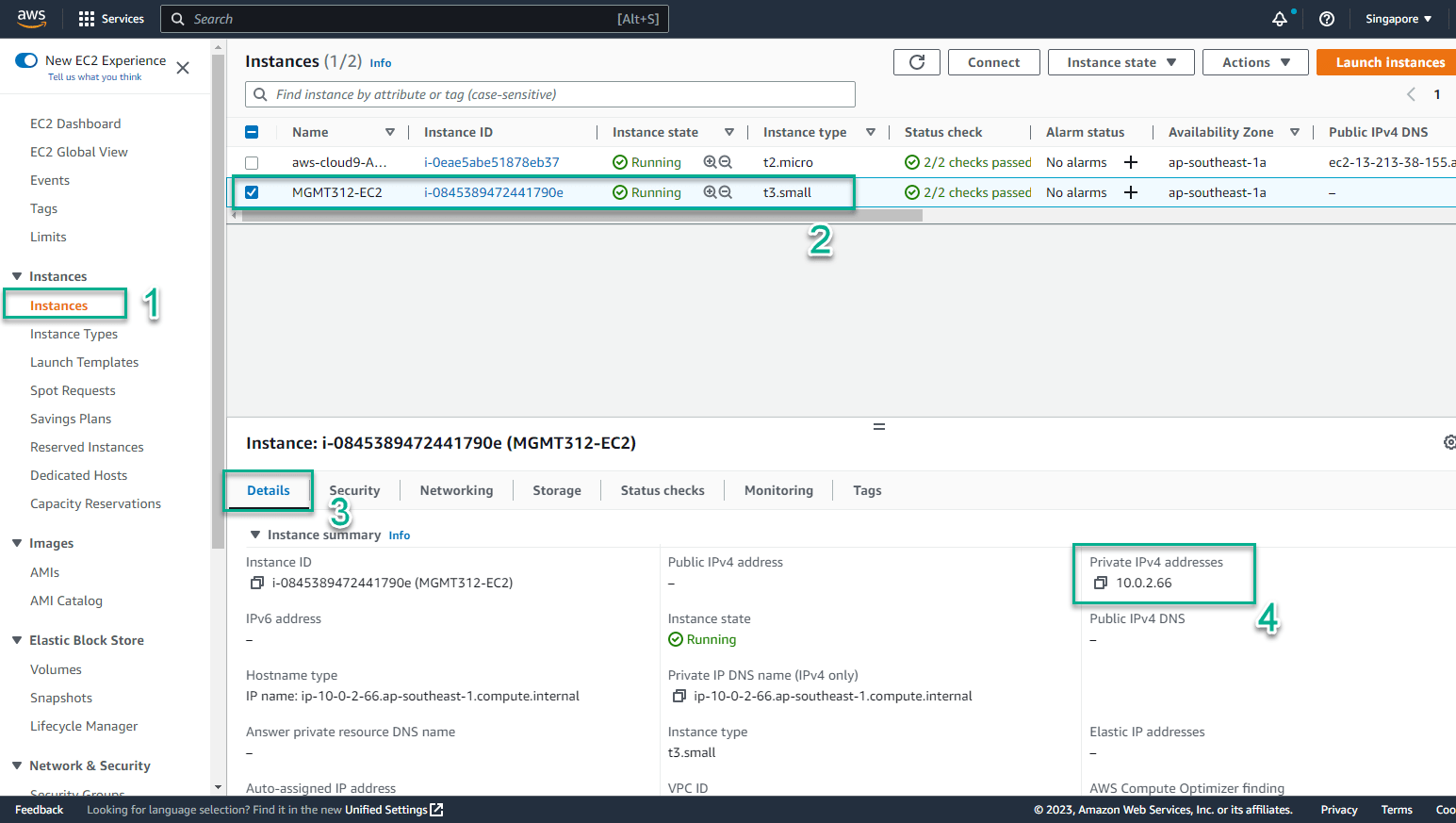Open the Feedback link in footer
This screenshot has height=823, width=1456.
(x=40, y=810)
